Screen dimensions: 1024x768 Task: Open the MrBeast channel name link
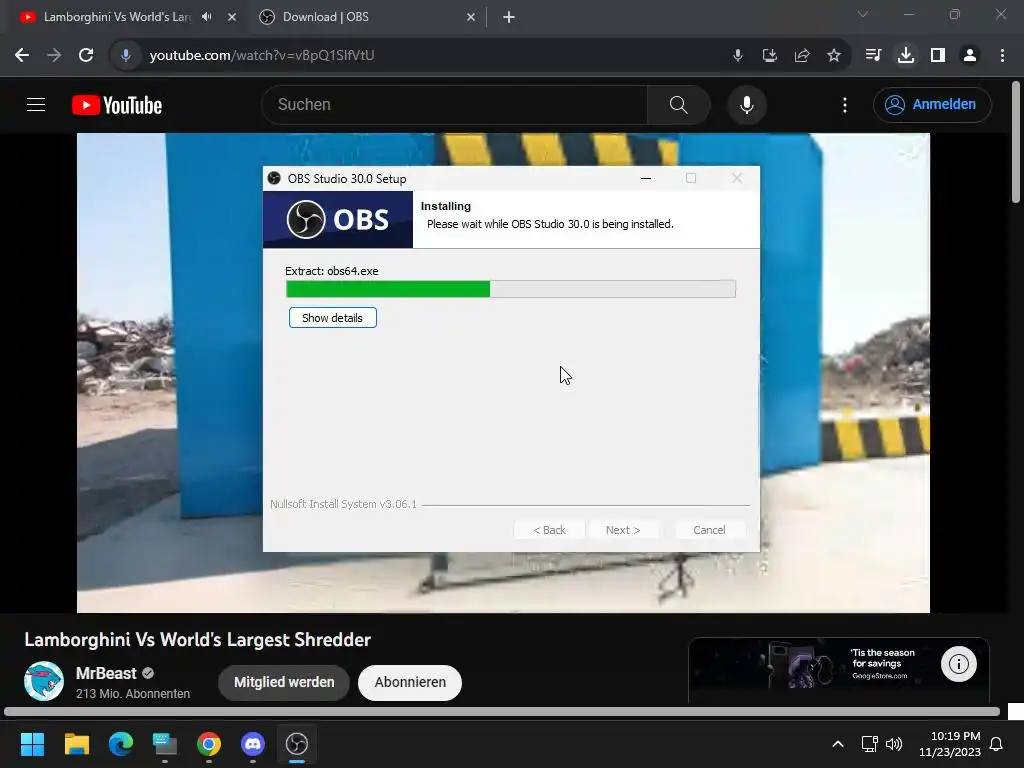click(106, 673)
